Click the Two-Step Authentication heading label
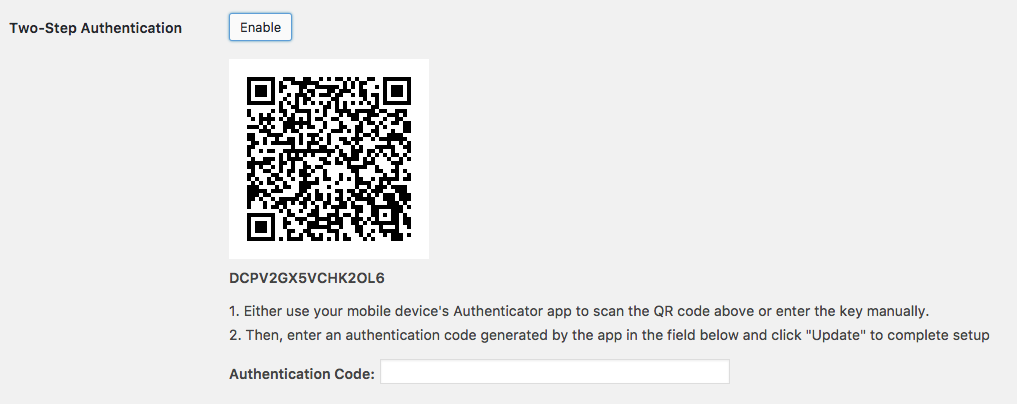This screenshot has width=1017, height=404. point(95,28)
